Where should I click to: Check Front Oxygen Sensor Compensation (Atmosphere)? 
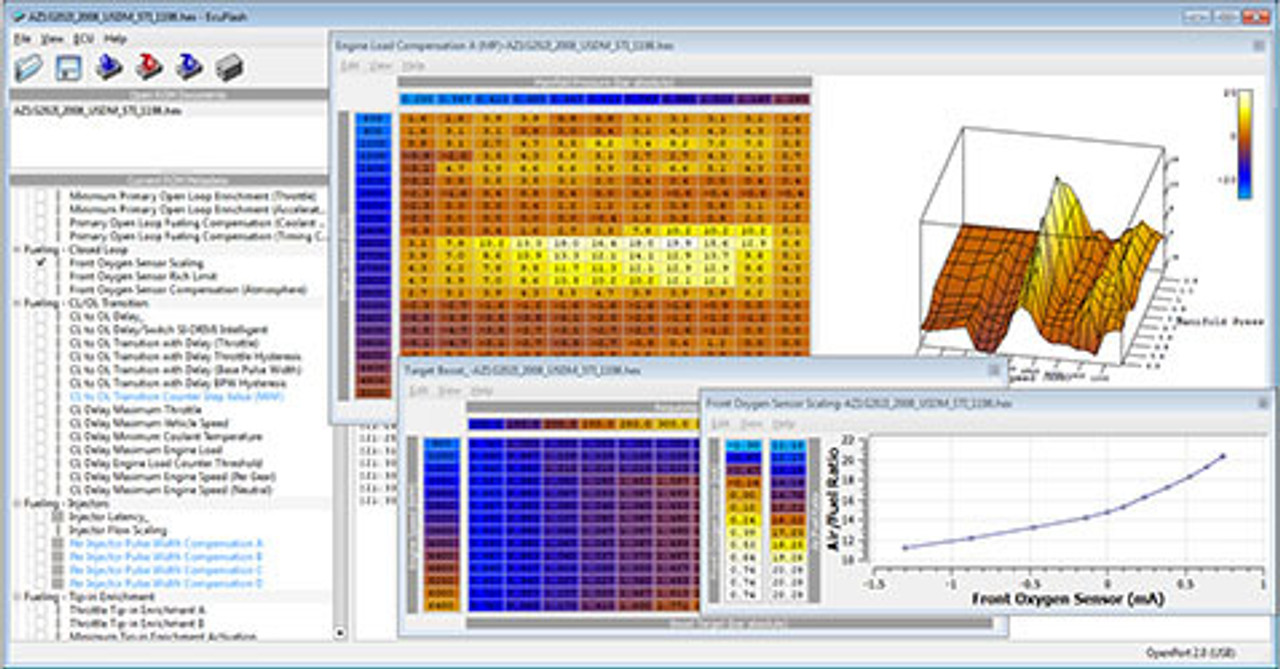41,289
